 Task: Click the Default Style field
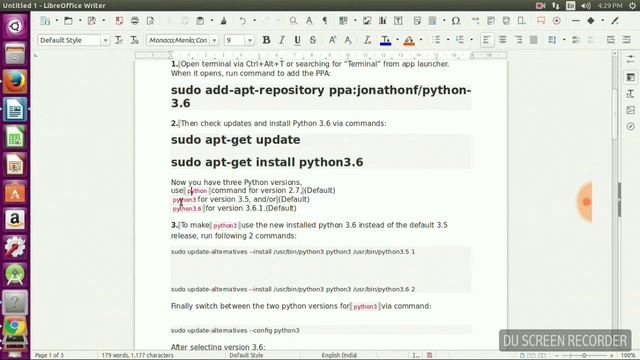(x=69, y=40)
